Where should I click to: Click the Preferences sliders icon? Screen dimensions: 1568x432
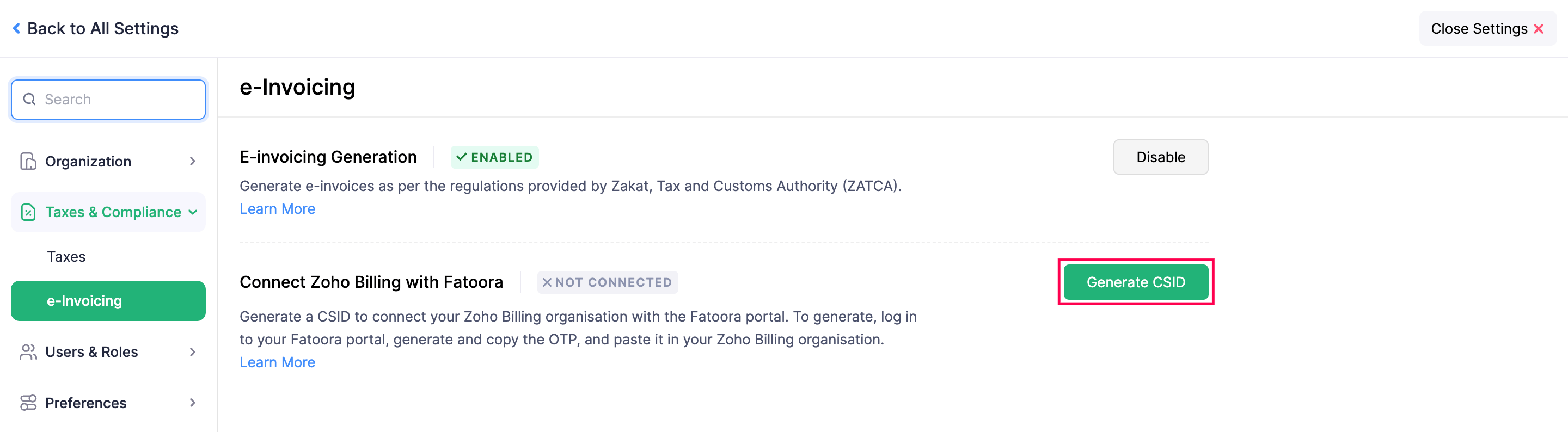tap(28, 403)
